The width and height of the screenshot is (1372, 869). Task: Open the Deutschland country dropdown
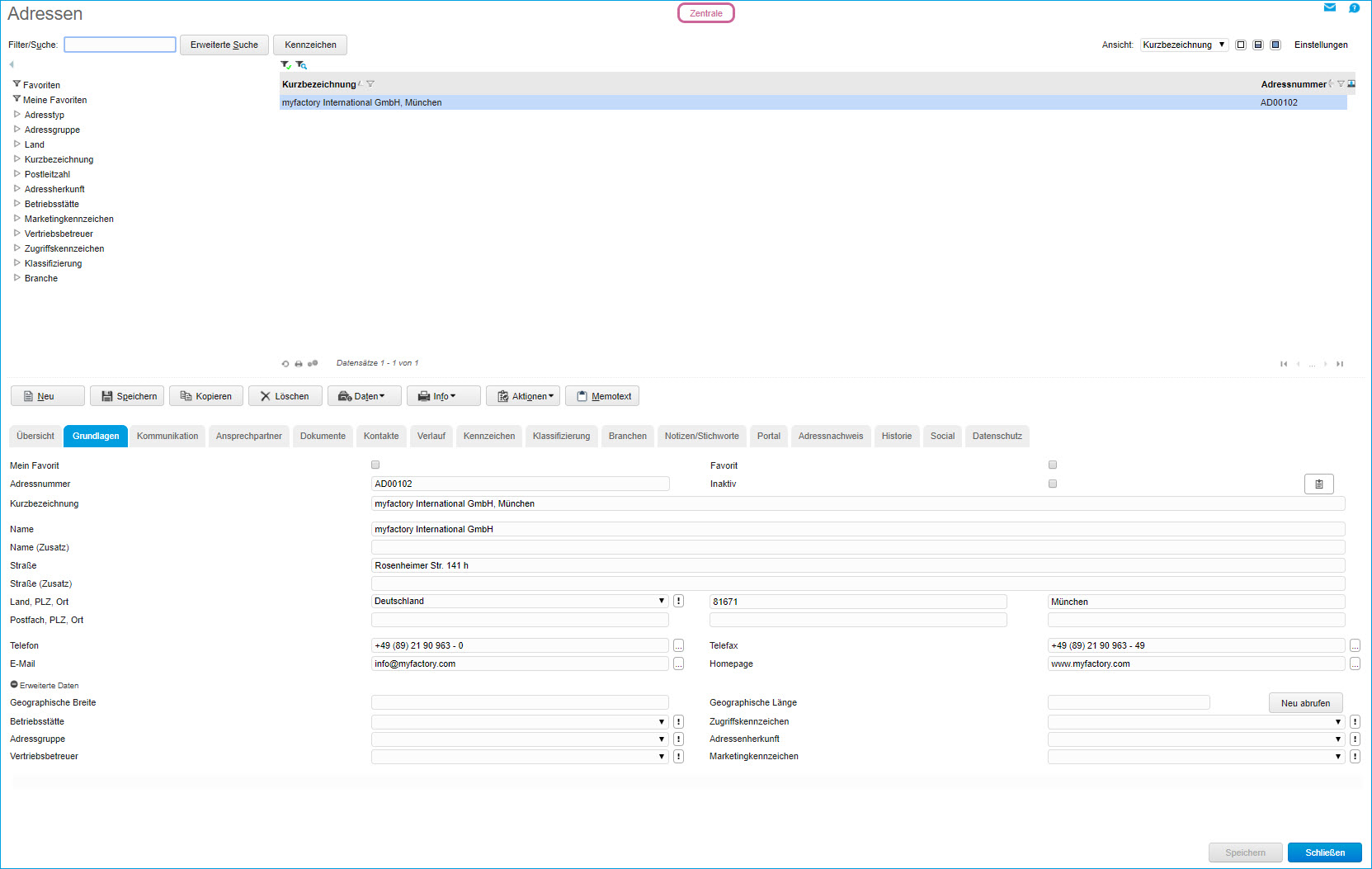[x=519, y=601]
